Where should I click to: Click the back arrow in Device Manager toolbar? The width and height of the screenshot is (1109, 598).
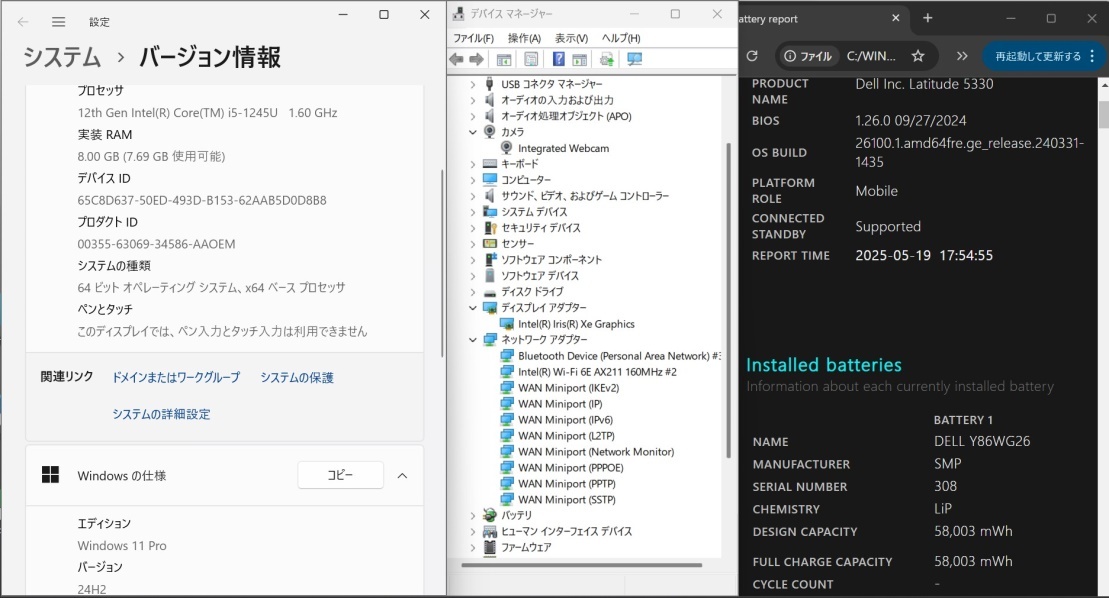click(456, 59)
